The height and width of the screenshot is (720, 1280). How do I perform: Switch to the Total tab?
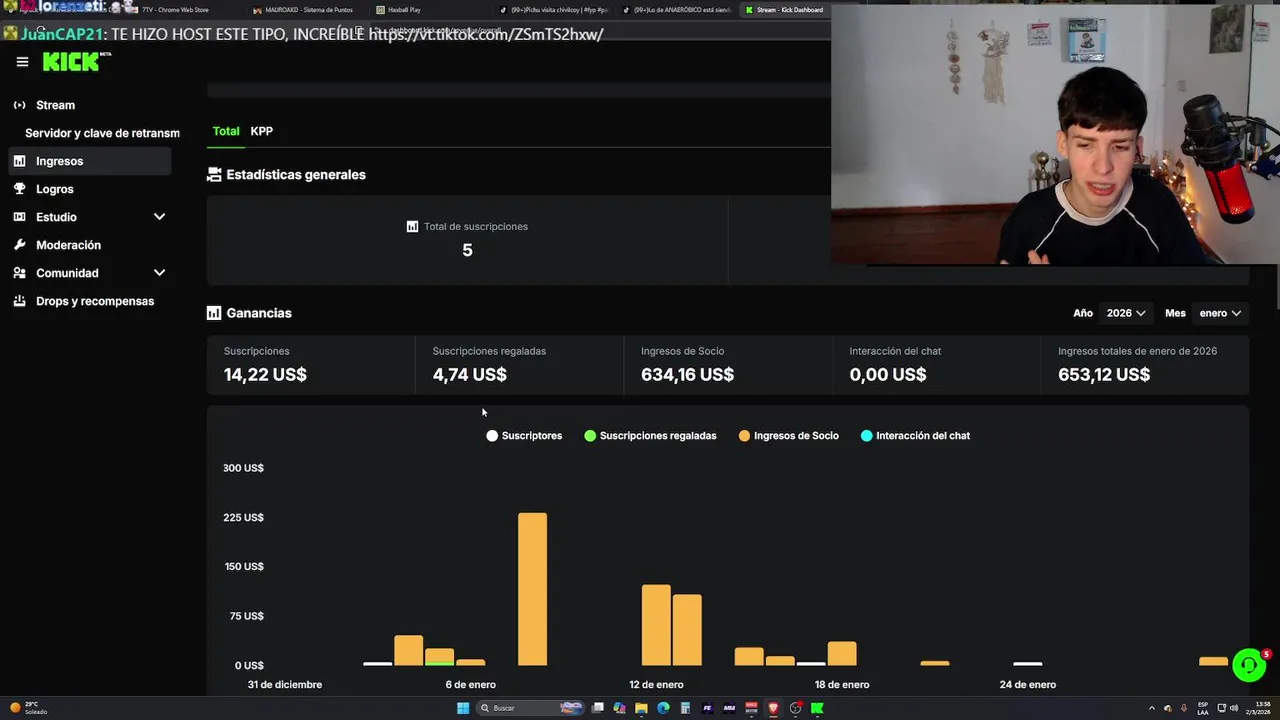226,131
